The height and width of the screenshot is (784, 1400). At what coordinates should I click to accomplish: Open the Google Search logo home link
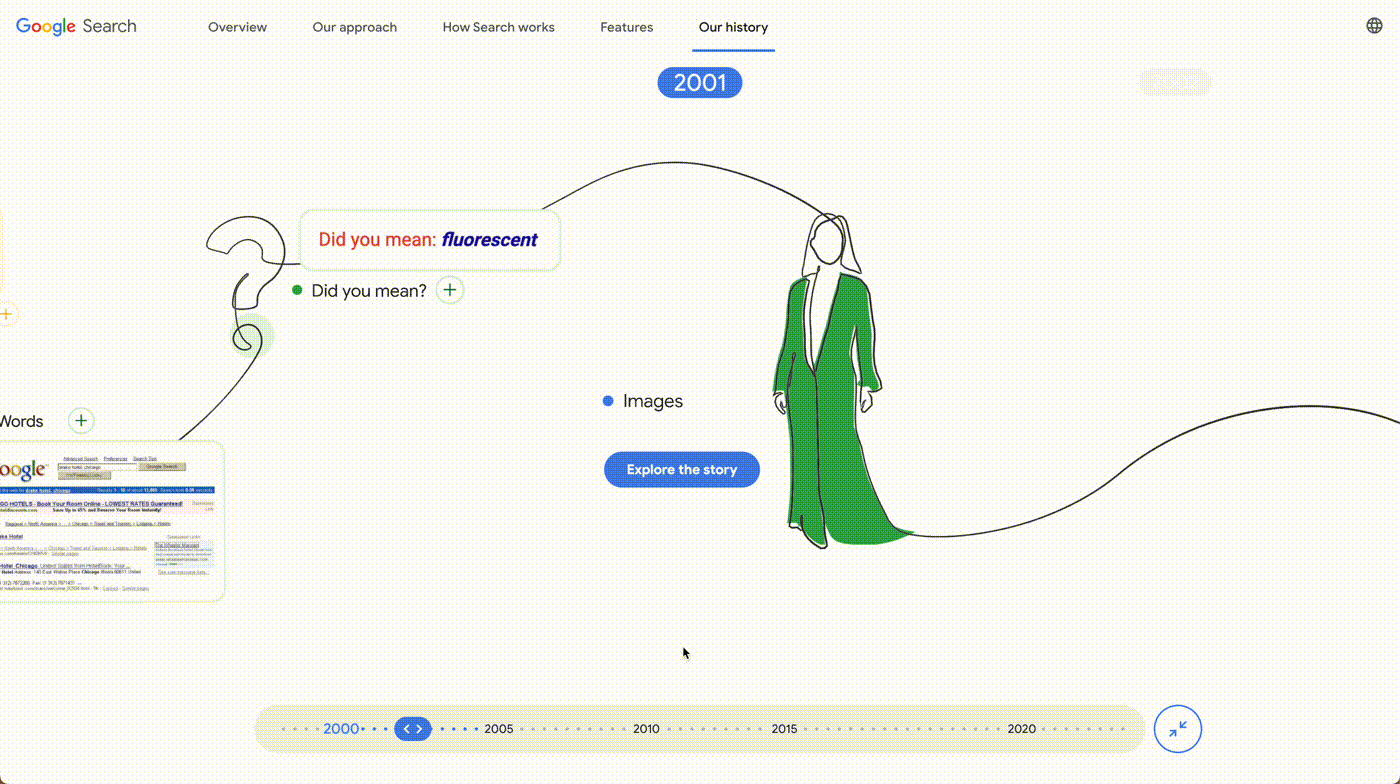coord(76,26)
